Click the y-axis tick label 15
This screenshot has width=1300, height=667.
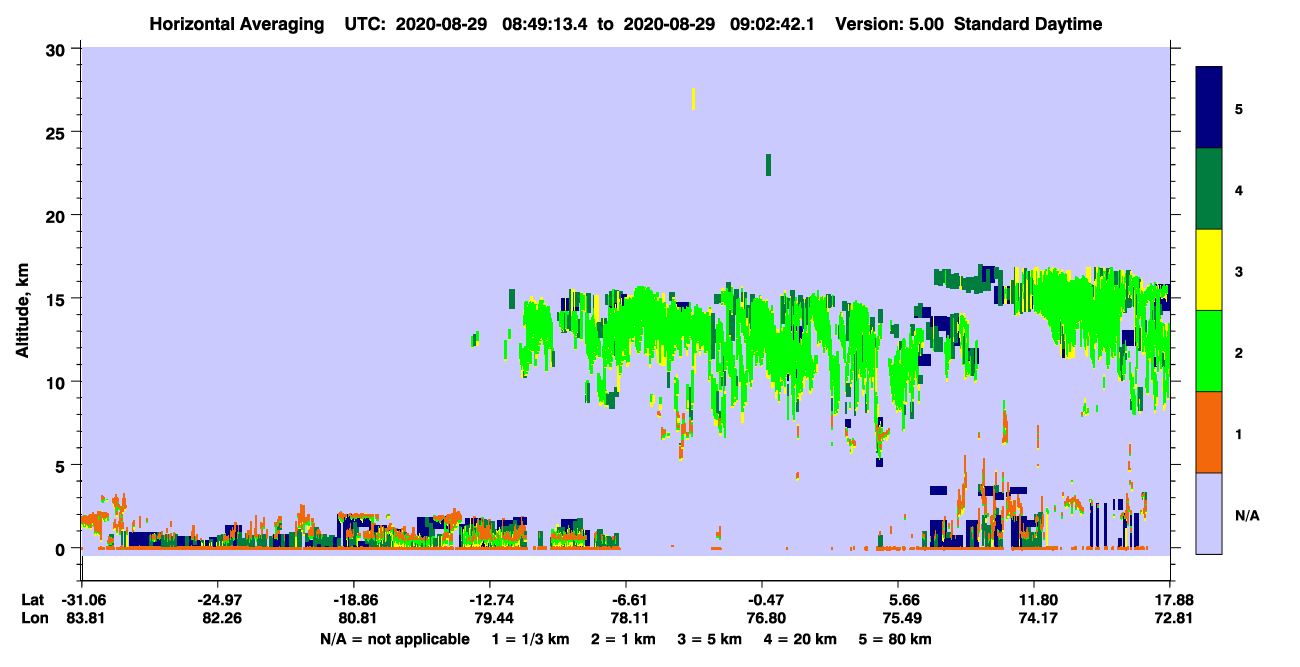tap(58, 299)
